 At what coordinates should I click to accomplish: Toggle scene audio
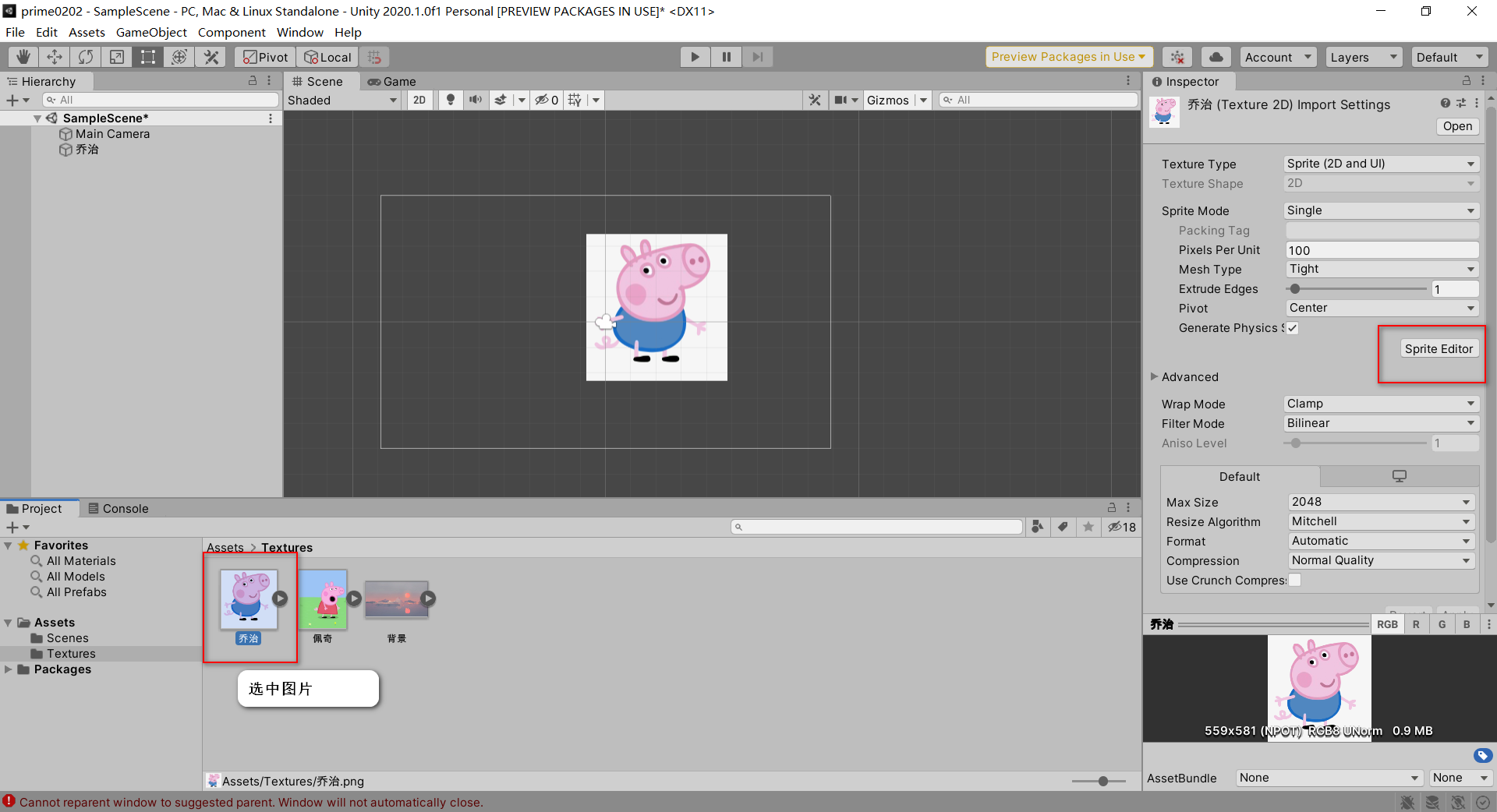point(475,100)
